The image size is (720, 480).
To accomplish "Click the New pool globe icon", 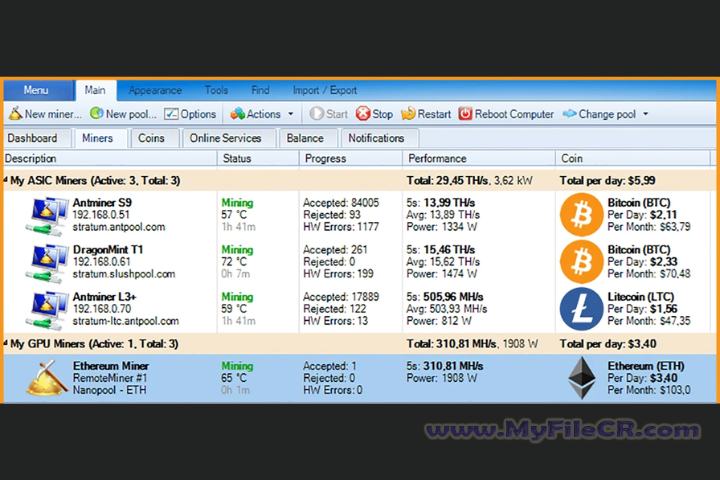I will click(x=96, y=113).
